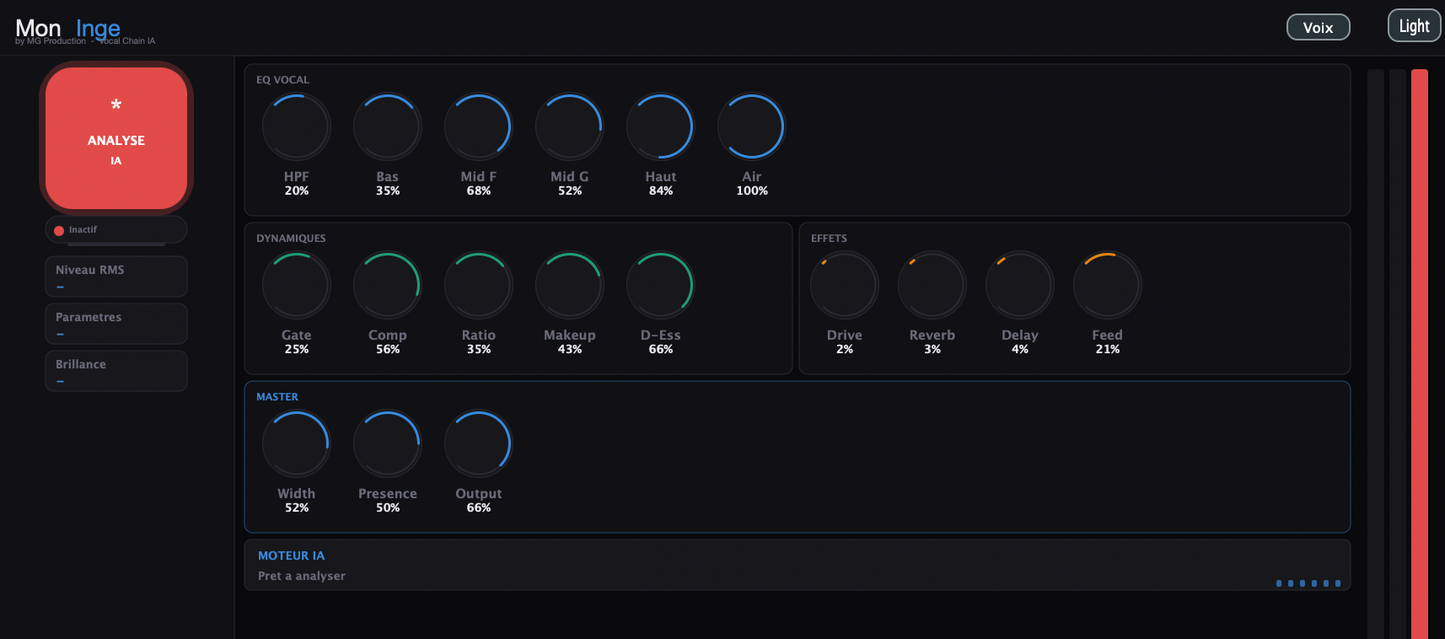Click the HPF value 20%
This screenshot has width=1445, height=639.
(x=296, y=191)
